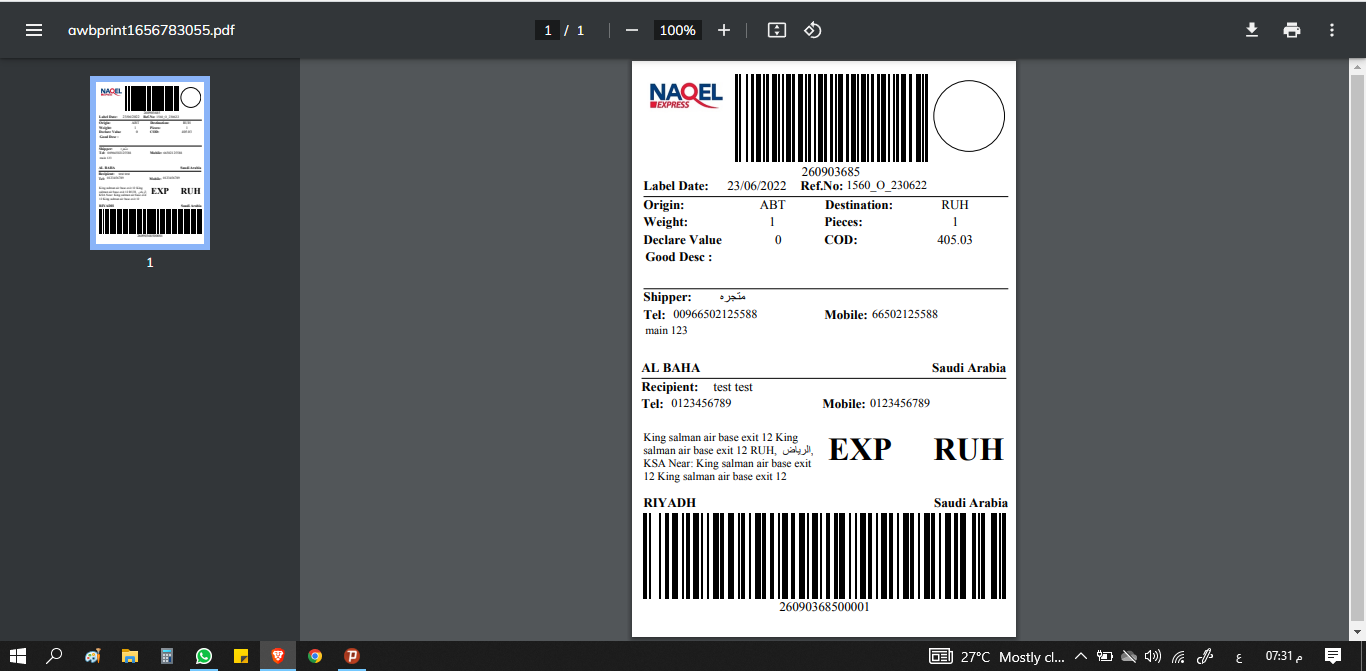
Task: Click the label date 23/06/2022
Action: pyautogui.click(x=758, y=186)
